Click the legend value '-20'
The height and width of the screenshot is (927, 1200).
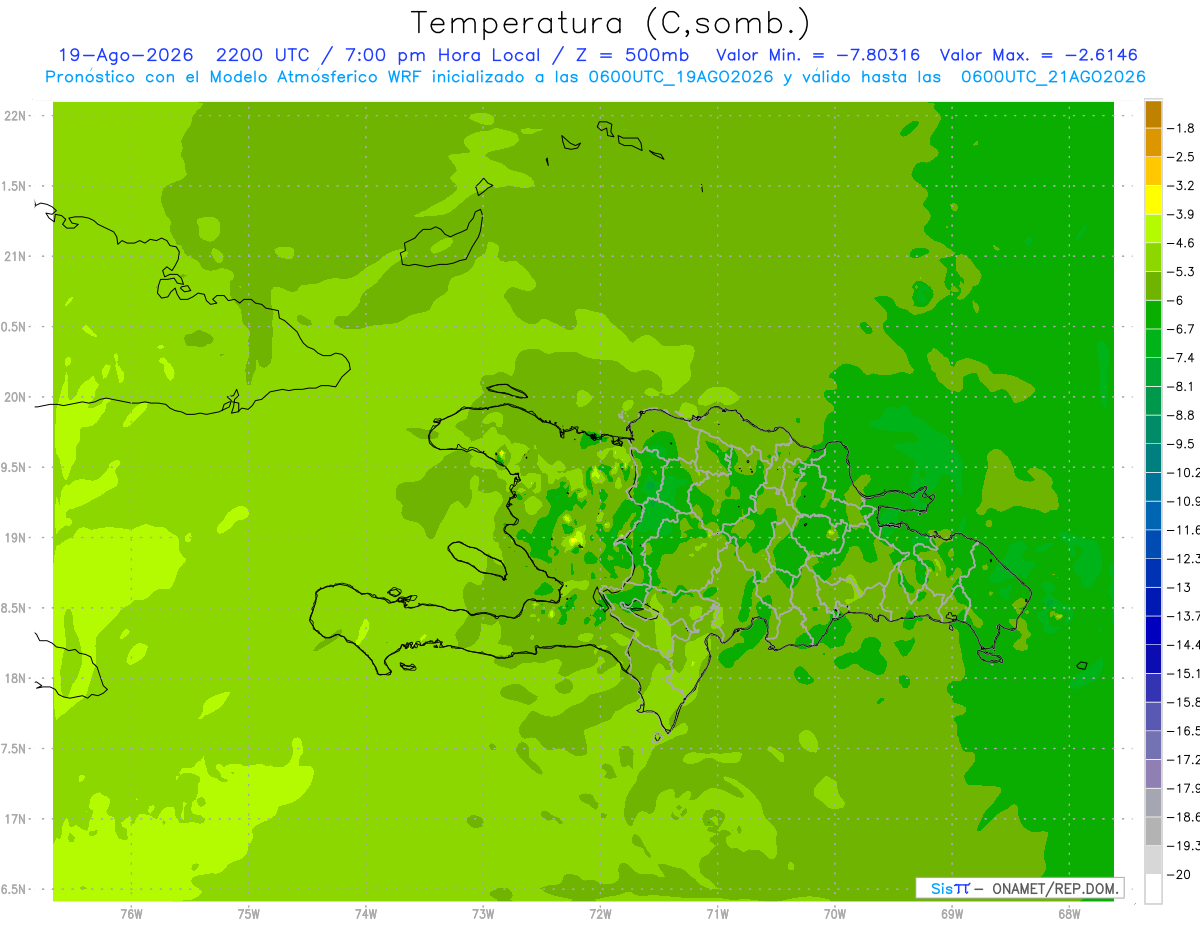point(1181,874)
